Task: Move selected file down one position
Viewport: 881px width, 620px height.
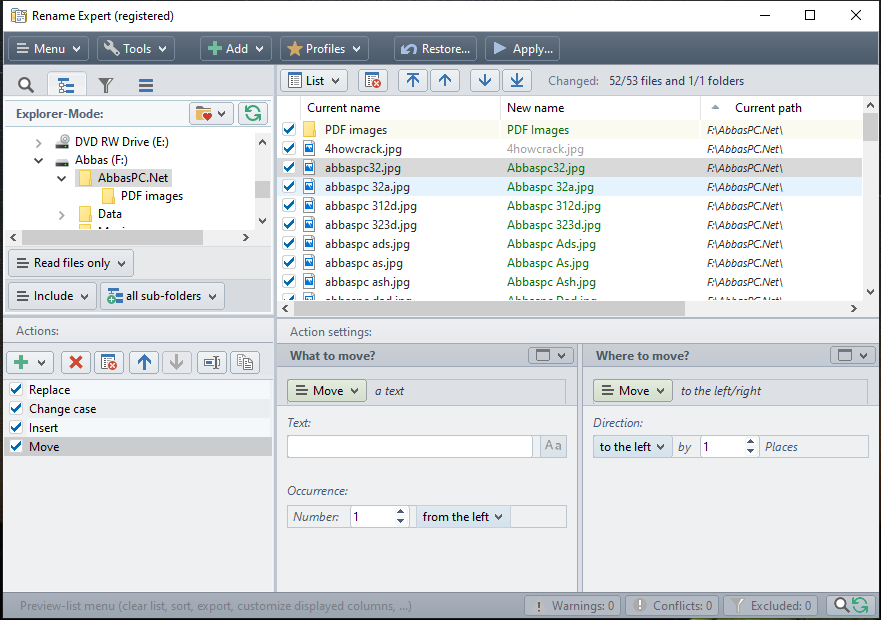Action: (x=485, y=81)
